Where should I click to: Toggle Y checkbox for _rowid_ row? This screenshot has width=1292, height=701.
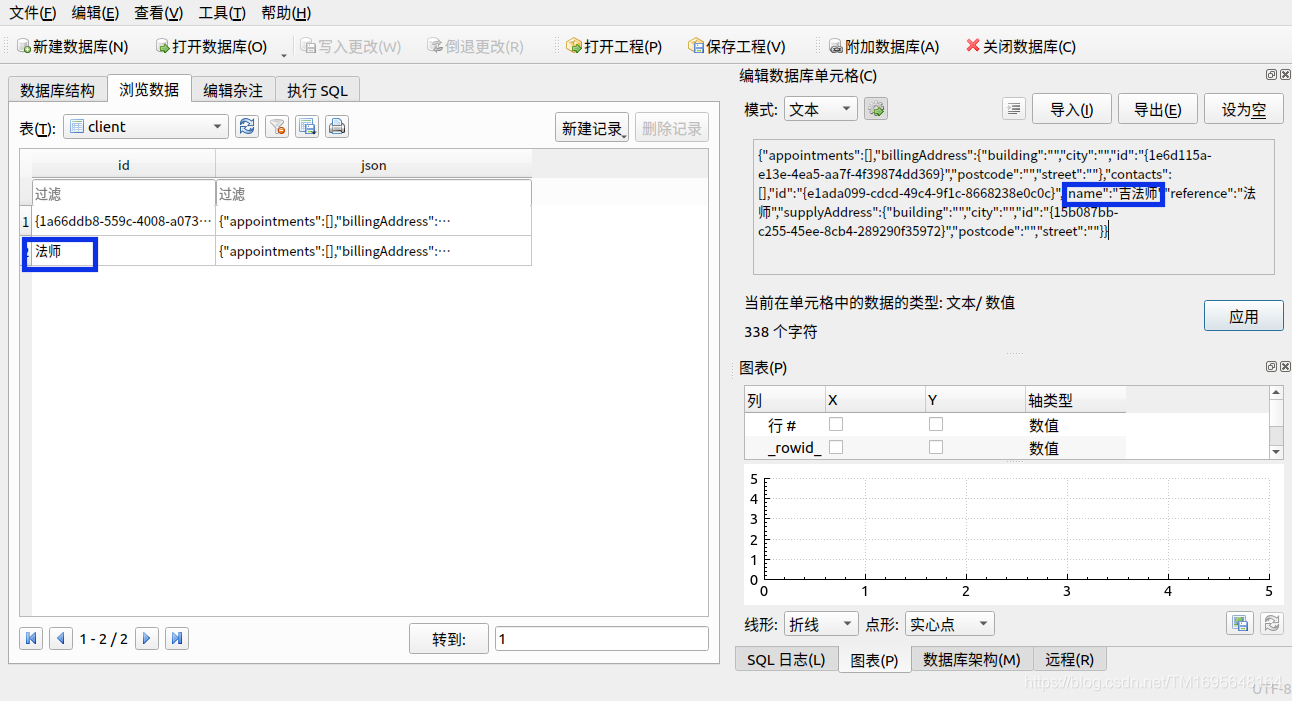[936, 447]
